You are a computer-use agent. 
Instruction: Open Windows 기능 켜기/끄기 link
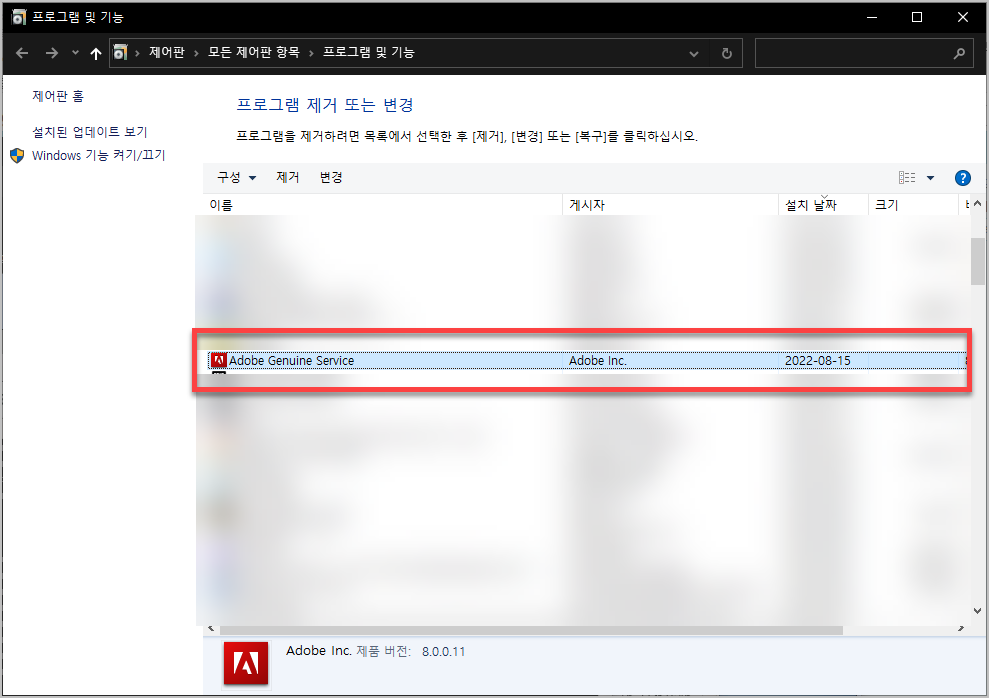[x=98, y=155]
